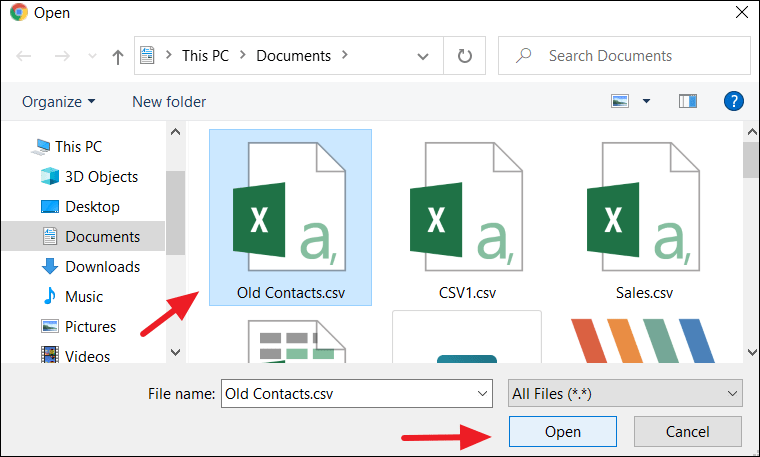Select the colorful striped file thumbnail
The height and width of the screenshot is (457, 760).
point(643,341)
